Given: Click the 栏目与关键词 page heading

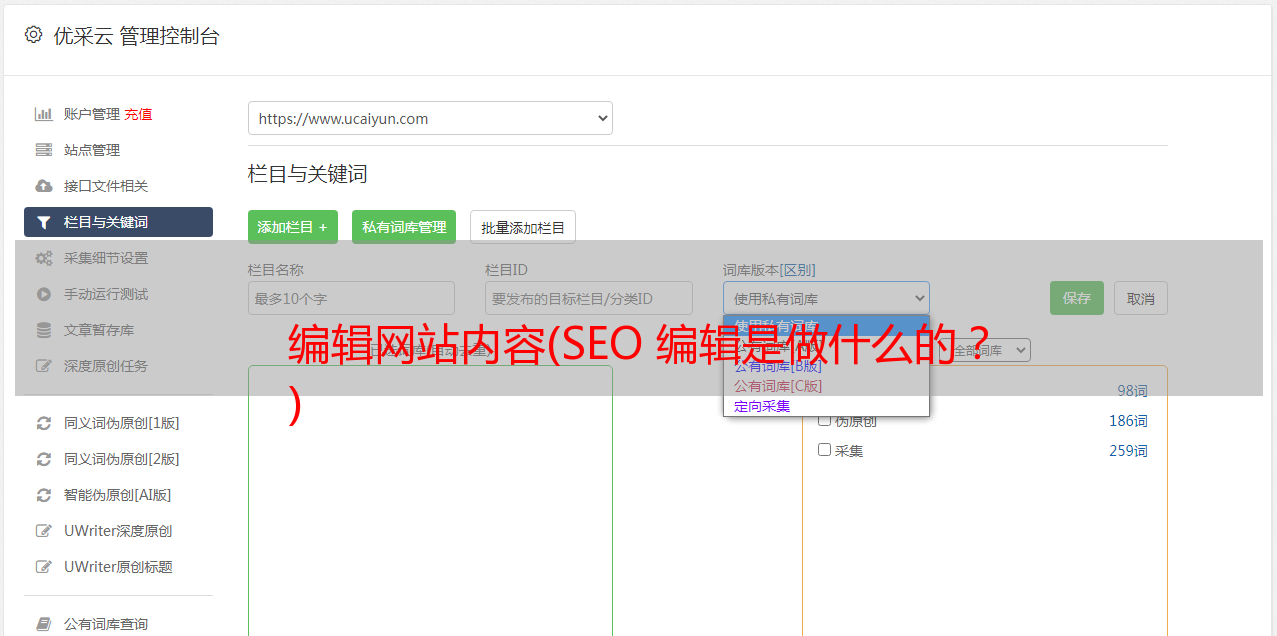Looking at the screenshot, I should coord(308,174).
